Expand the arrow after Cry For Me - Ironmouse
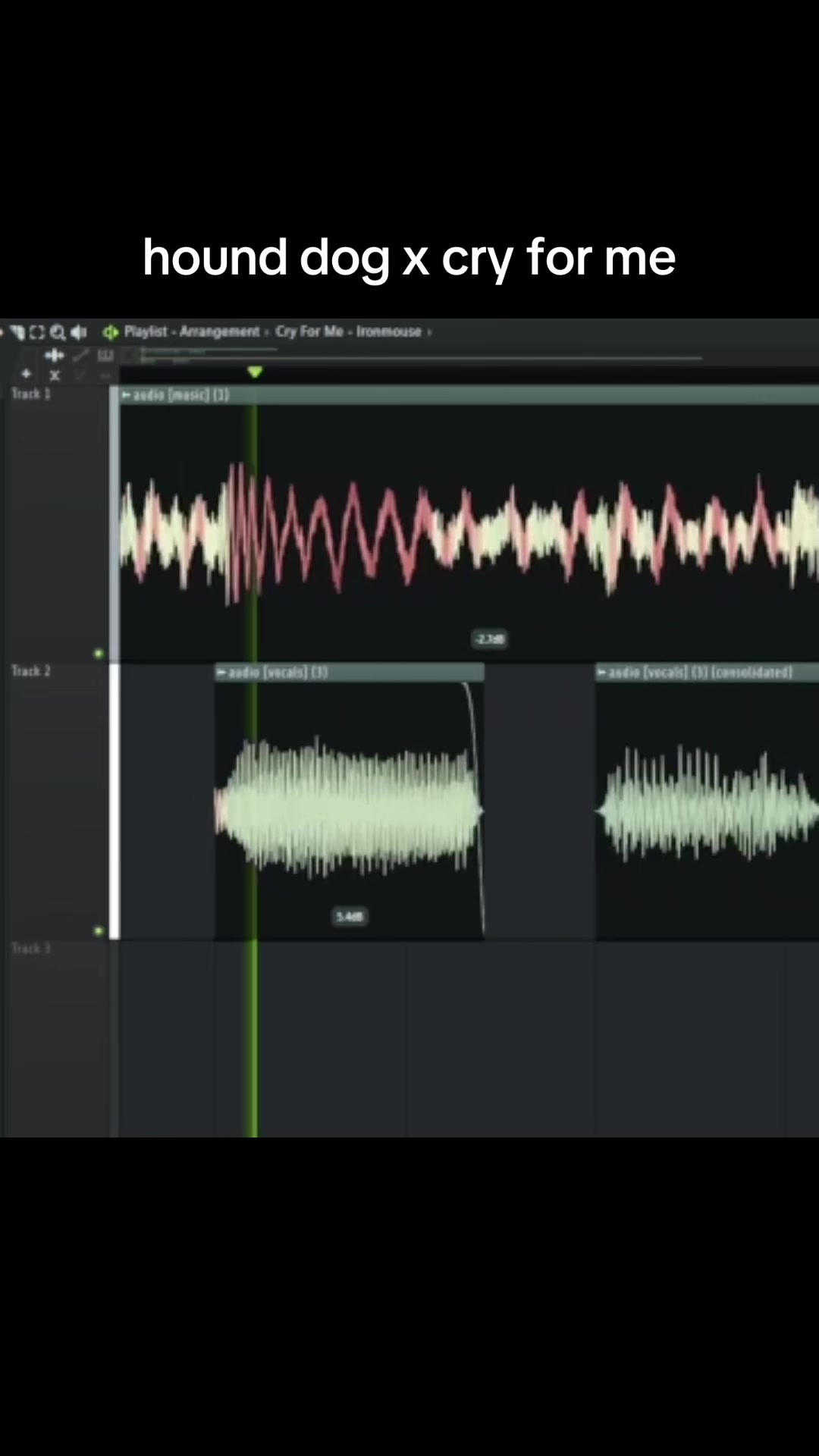819x1456 pixels. click(x=430, y=332)
